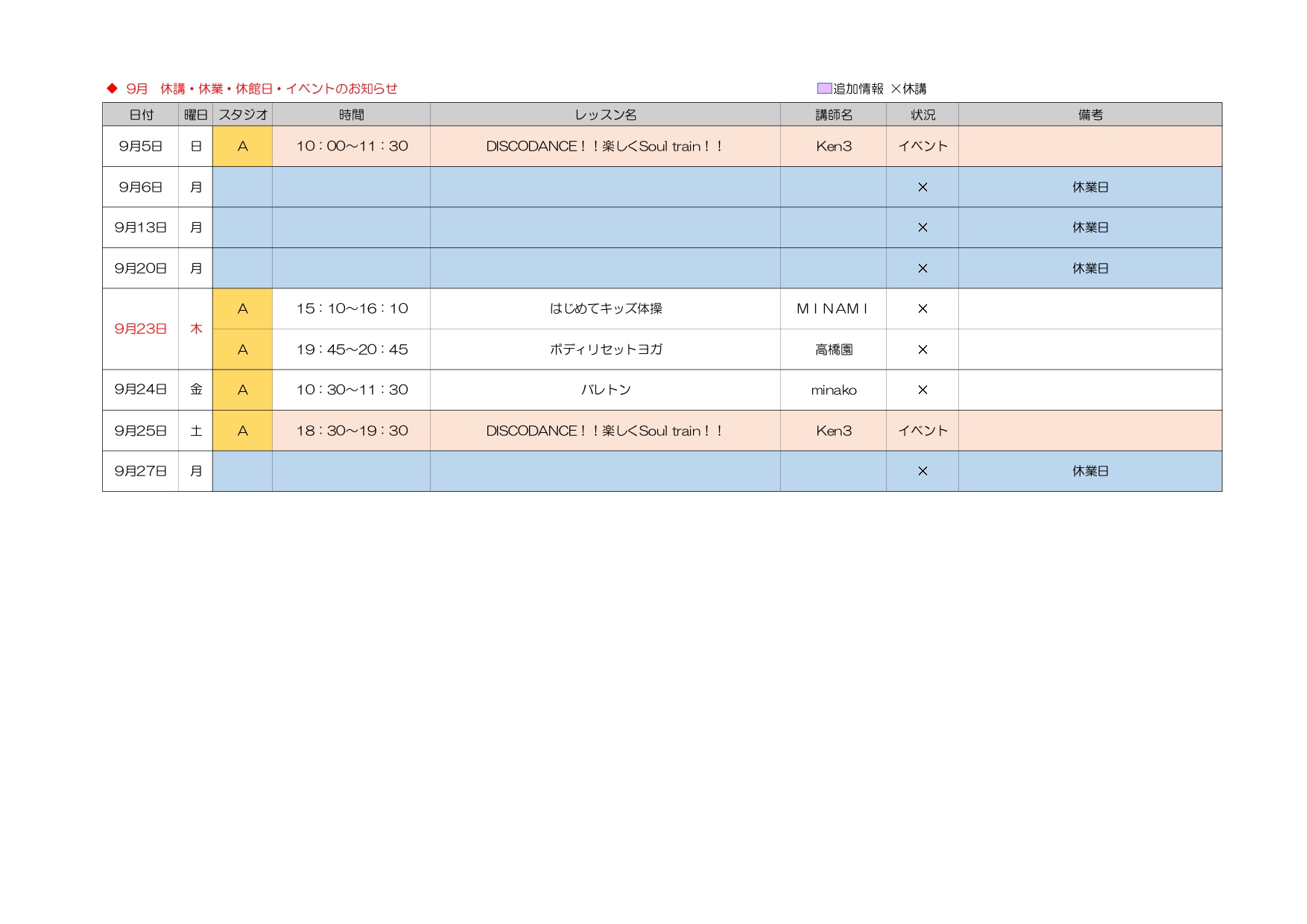Click the red 9月23日 date cell
The height and width of the screenshot is (924, 1307).
141,329
